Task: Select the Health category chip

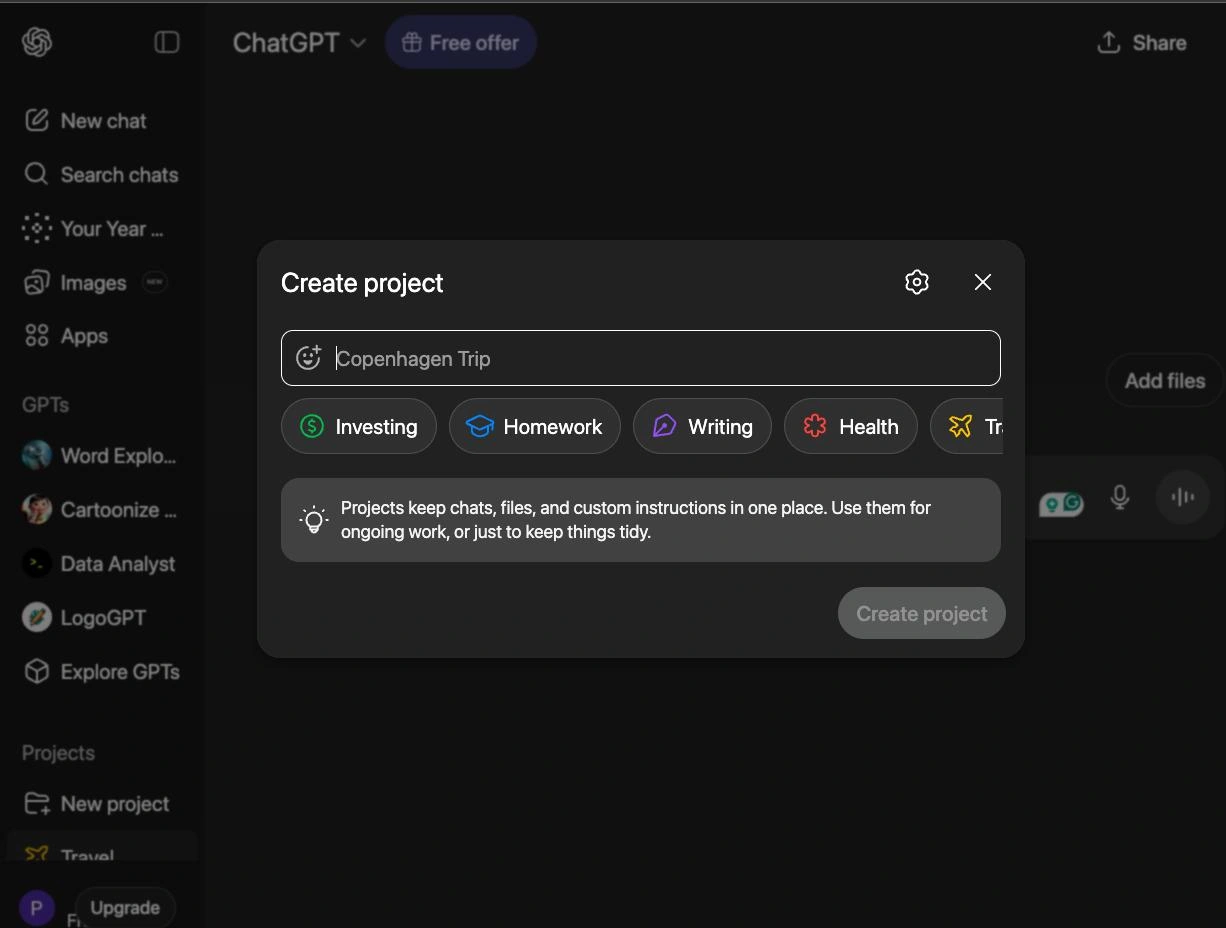Action: [x=851, y=427]
